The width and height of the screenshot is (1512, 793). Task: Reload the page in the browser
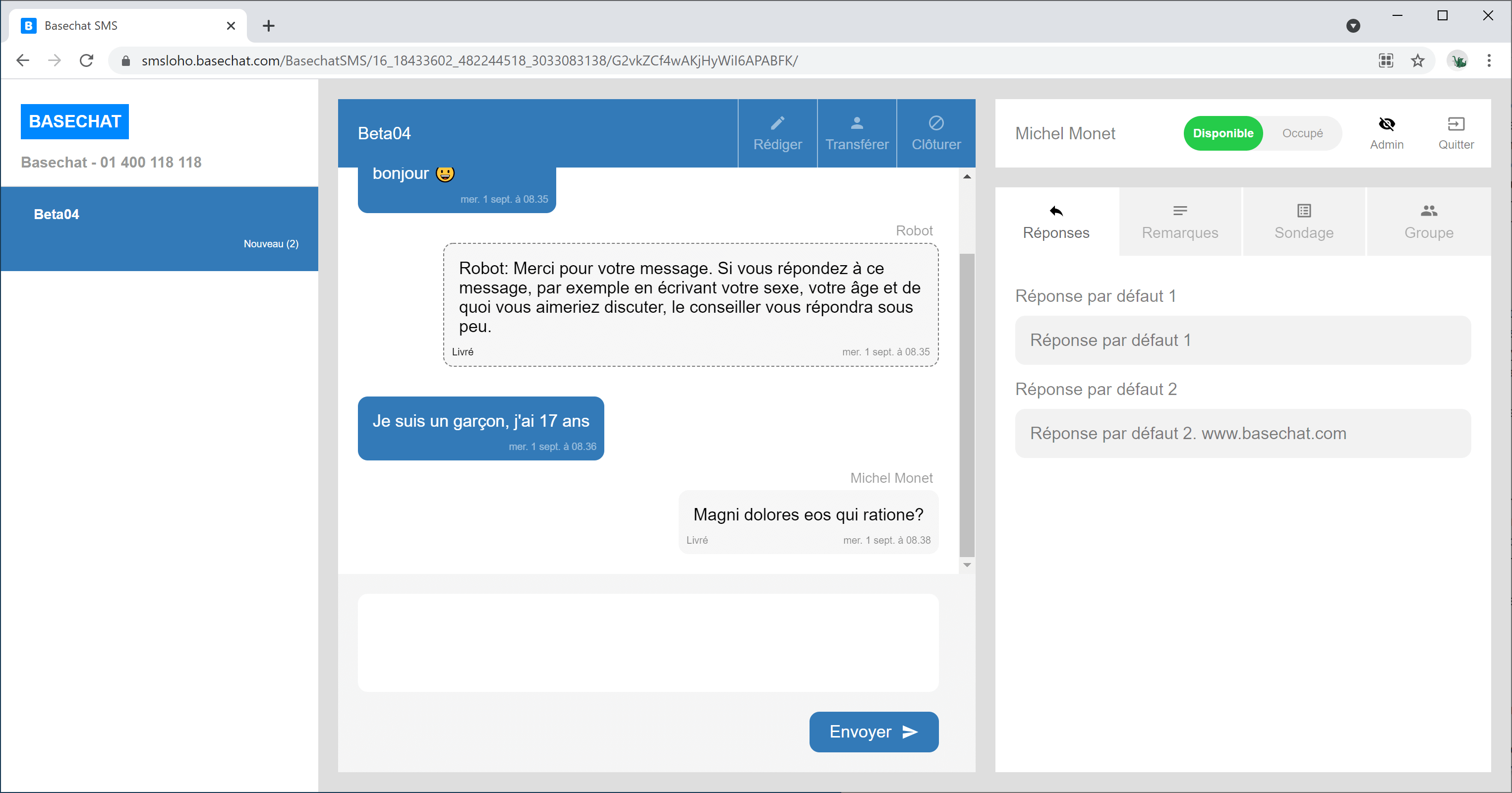point(86,60)
